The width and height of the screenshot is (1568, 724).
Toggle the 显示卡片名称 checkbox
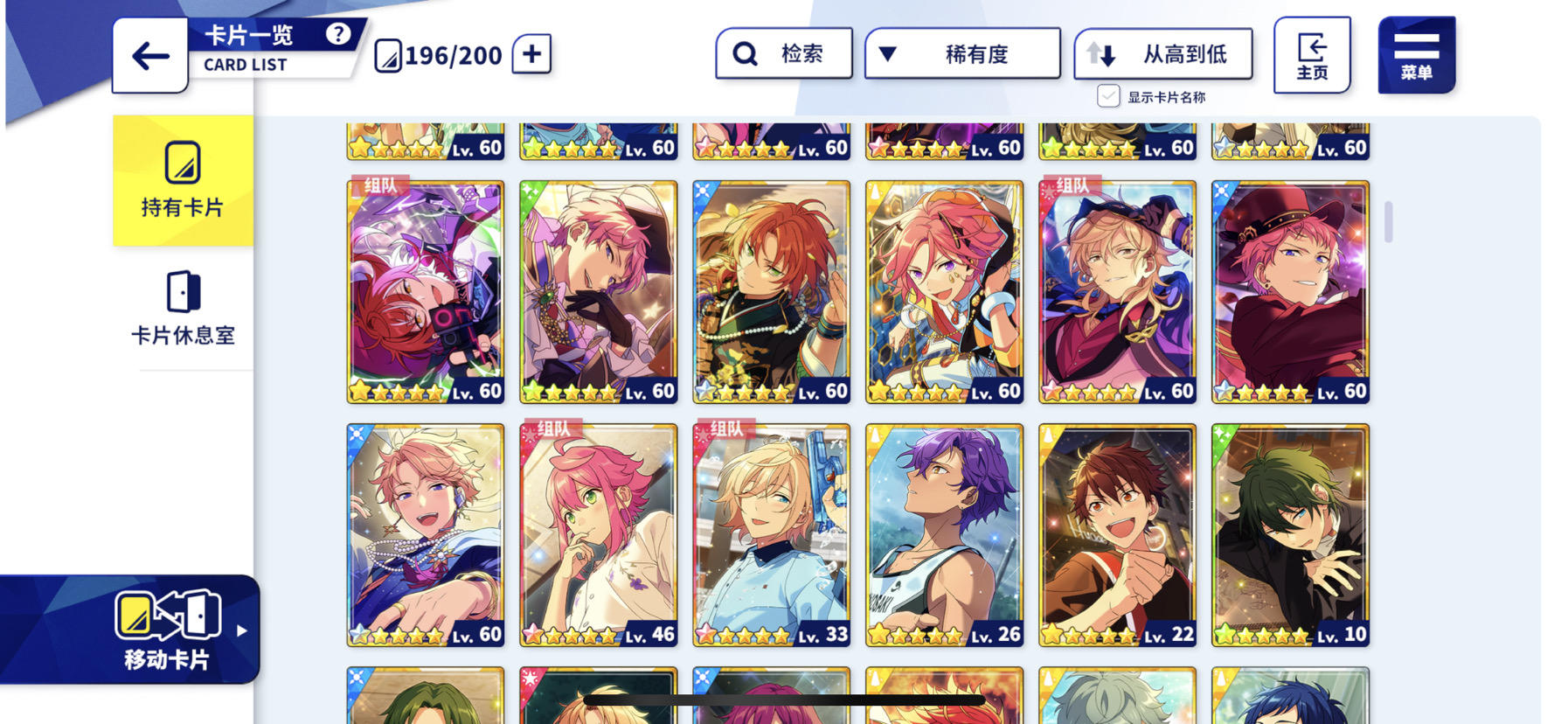pos(1108,96)
